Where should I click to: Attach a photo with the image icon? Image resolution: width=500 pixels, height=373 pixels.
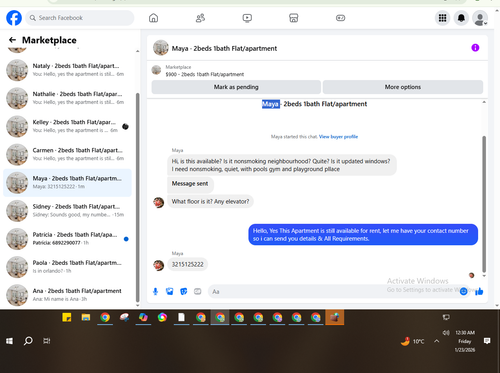tap(170, 292)
